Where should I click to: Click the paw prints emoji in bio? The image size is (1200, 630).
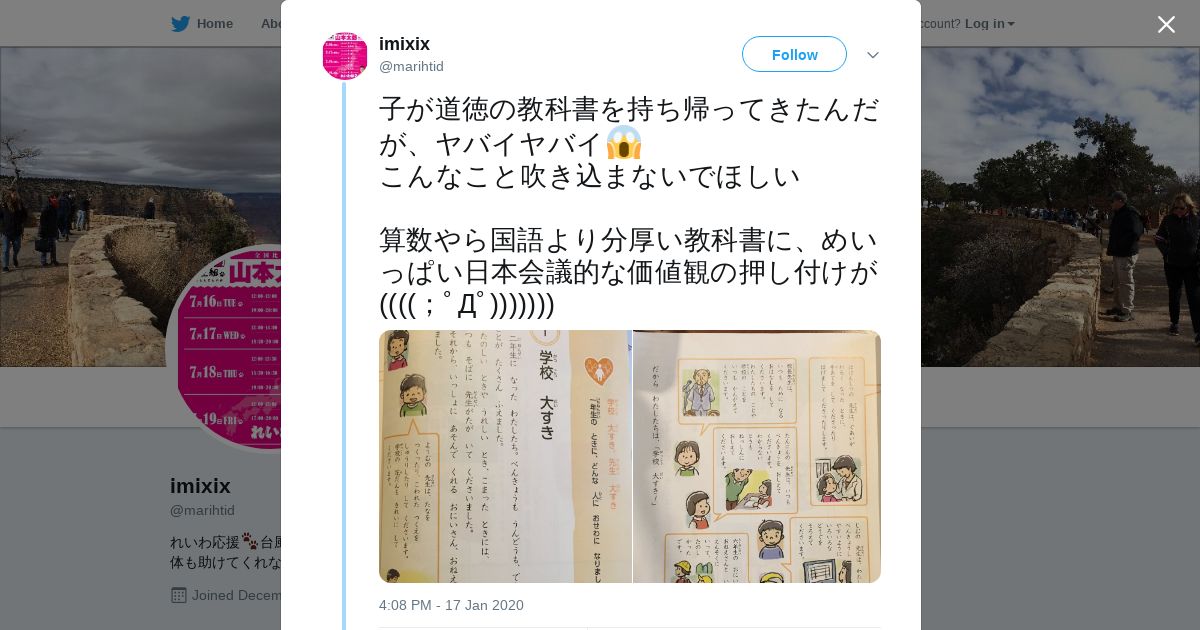coord(249,541)
